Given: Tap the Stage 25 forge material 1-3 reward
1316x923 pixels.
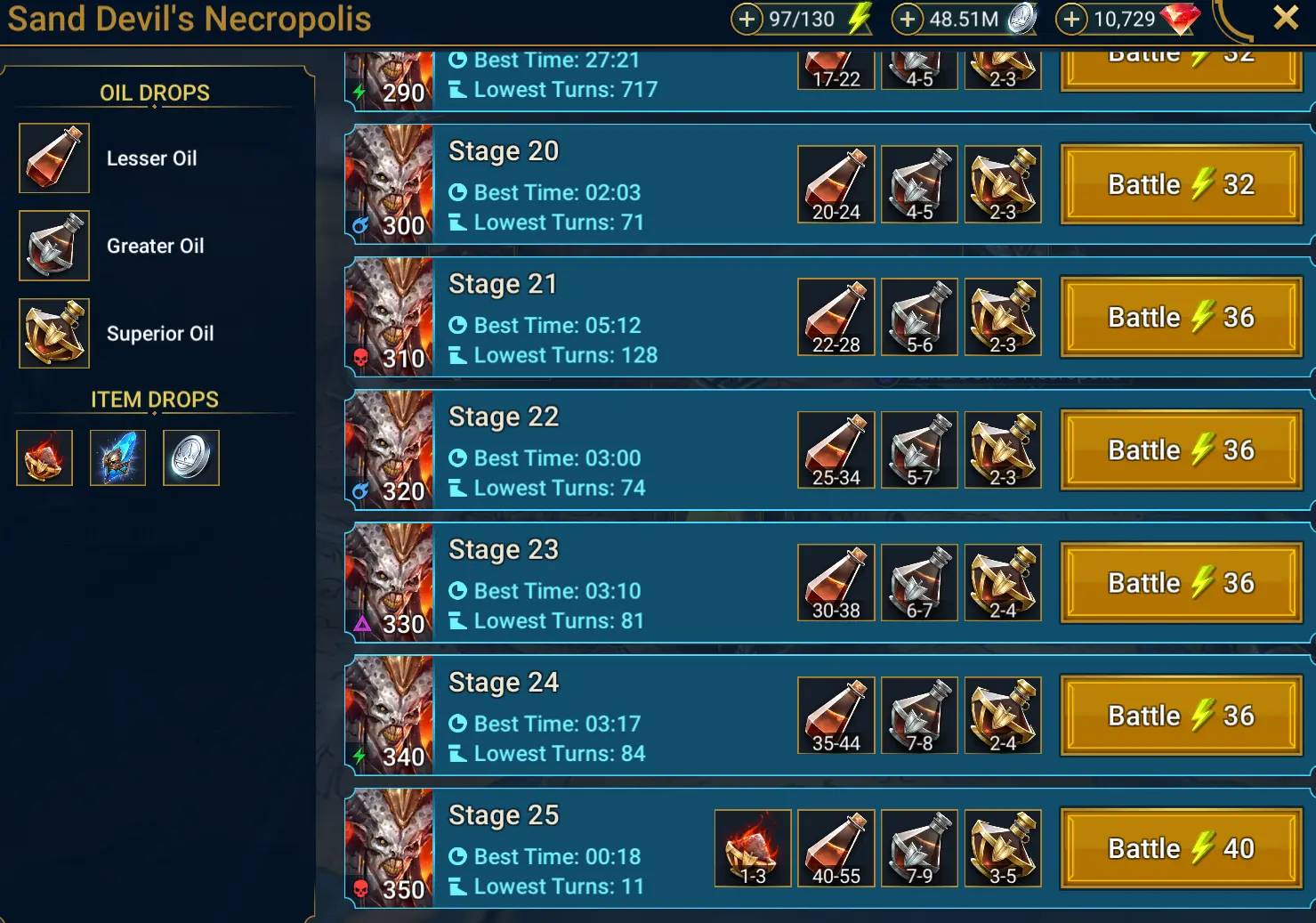Looking at the screenshot, I should pos(753,848).
